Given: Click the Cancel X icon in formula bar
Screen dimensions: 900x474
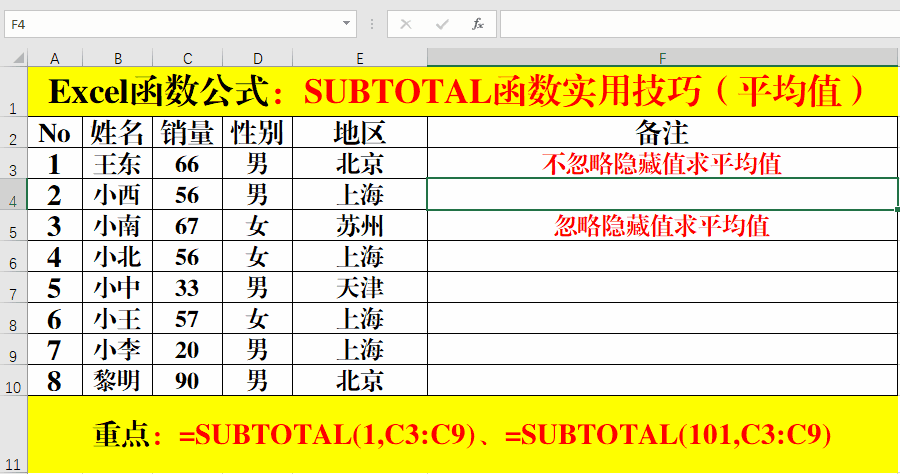Looking at the screenshot, I should (406, 24).
